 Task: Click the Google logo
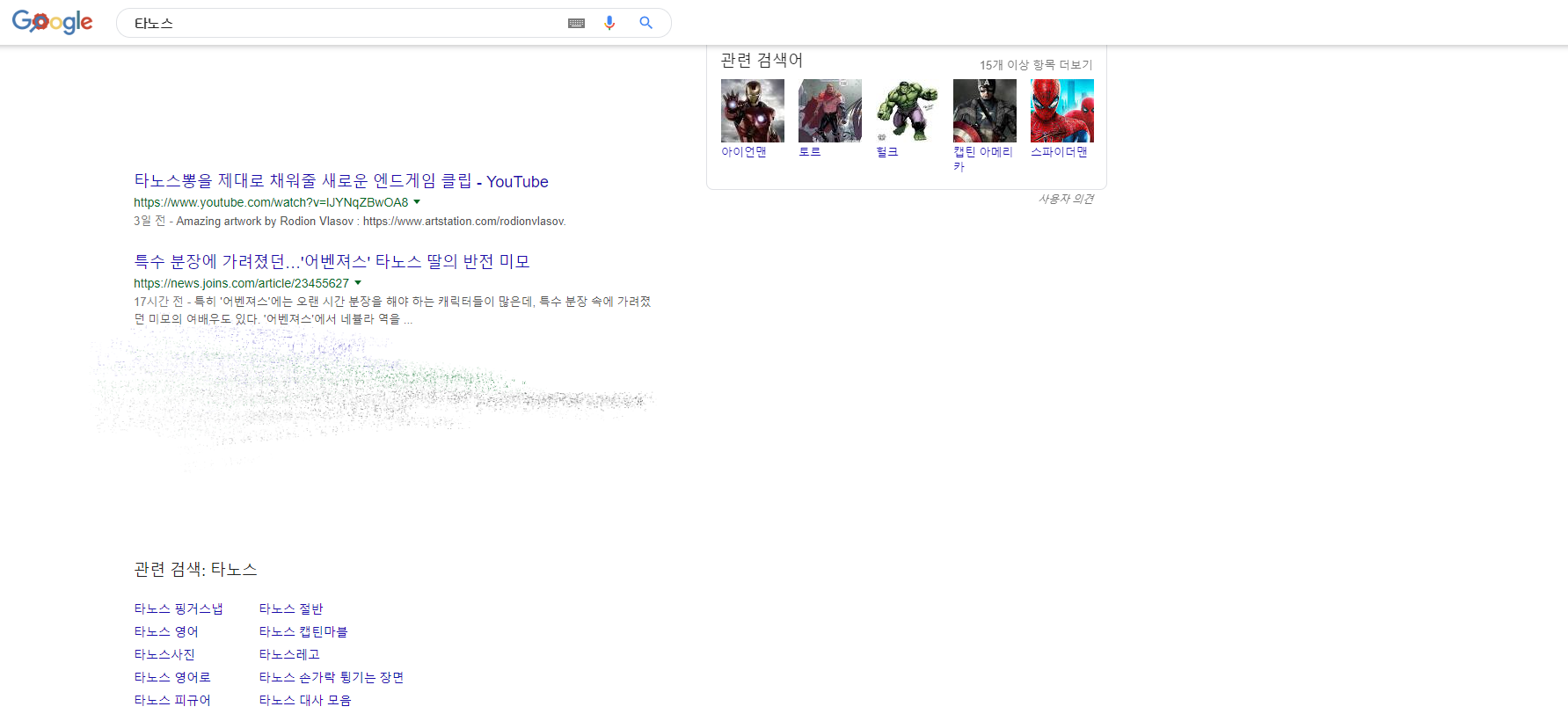[53, 22]
